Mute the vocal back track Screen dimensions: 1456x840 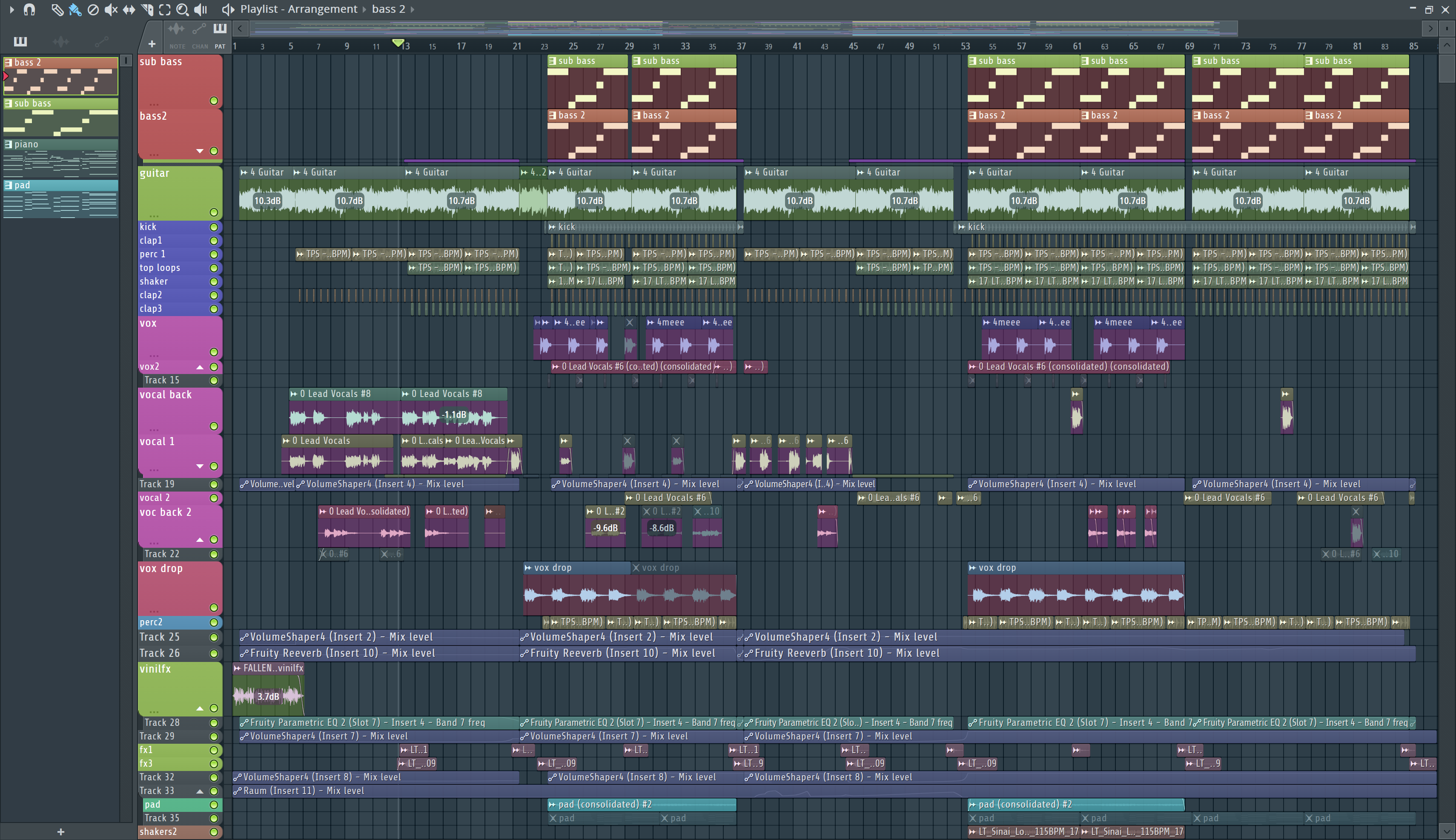coord(214,426)
